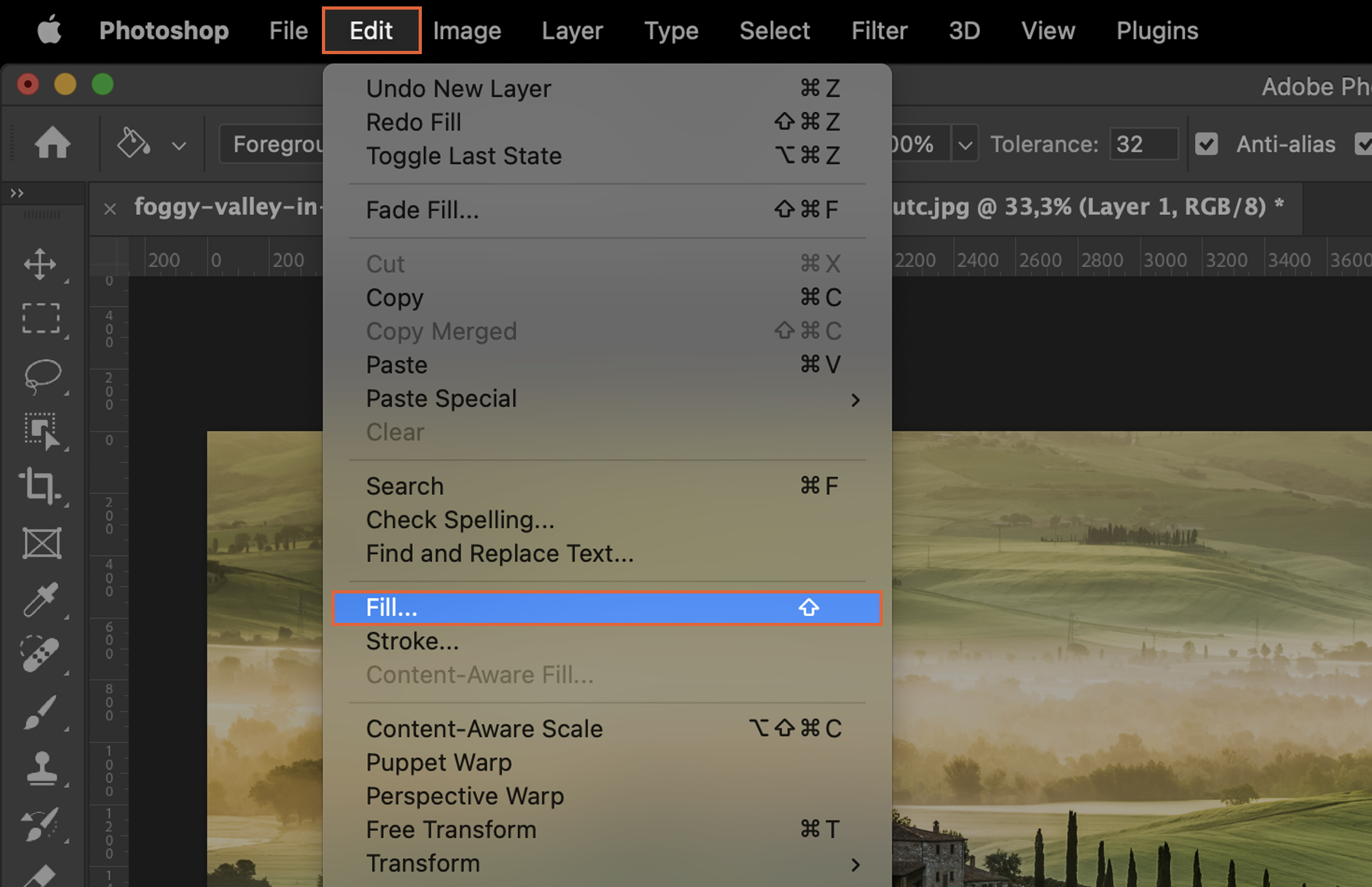Select the Spot Healing Brush tool
This screenshot has width=1372, height=887.
pos(40,655)
